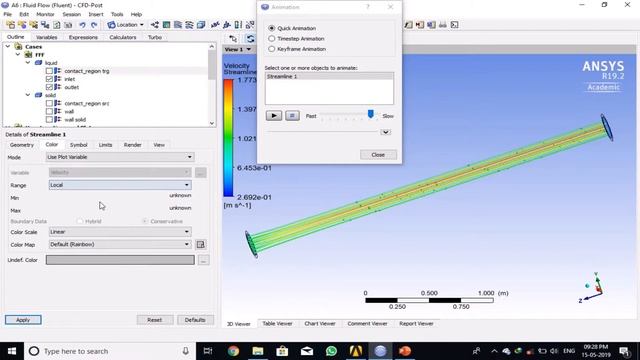The width and height of the screenshot is (640, 360).
Task: Toggle contact_region trg checkbox
Action: click(49, 71)
